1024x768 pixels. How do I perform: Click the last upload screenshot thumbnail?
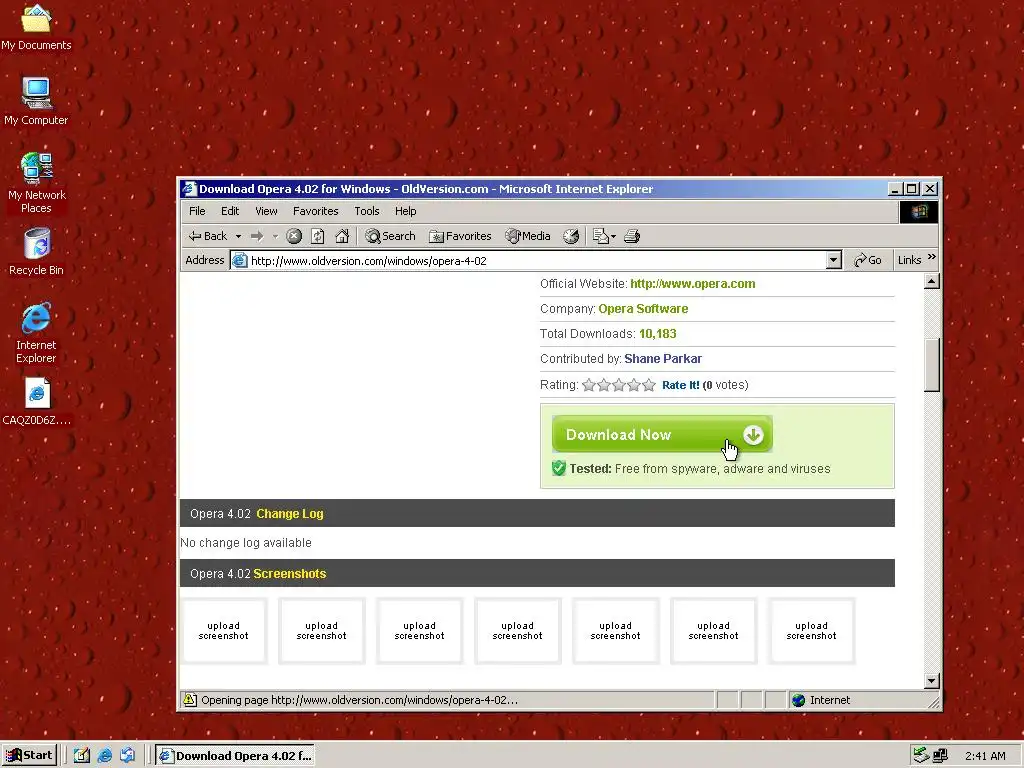pyautogui.click(x=811, y=631)
